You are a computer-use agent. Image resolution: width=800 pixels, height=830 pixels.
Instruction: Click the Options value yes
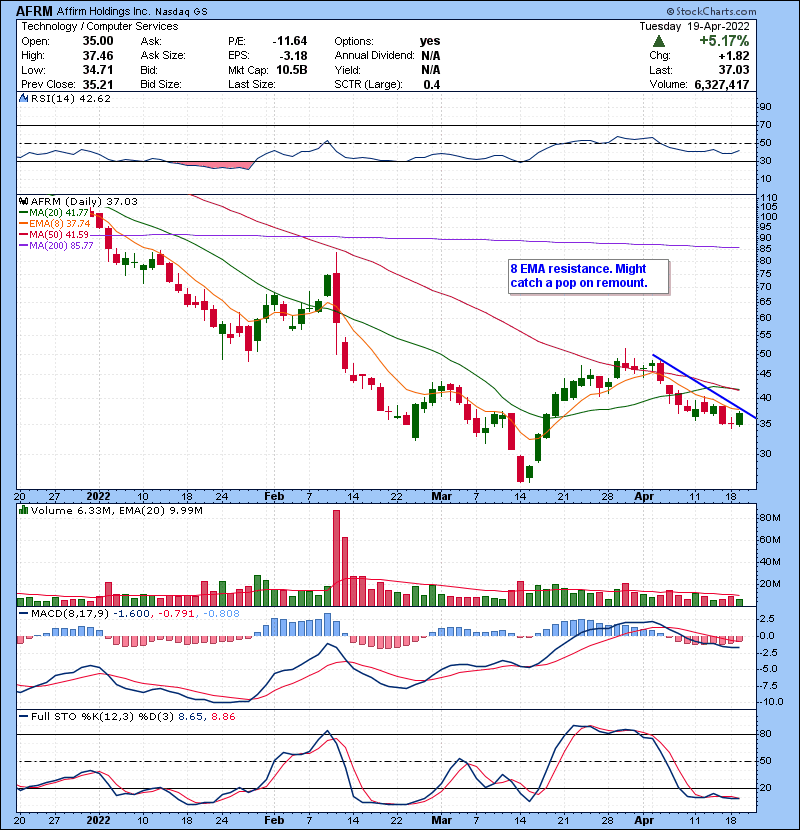430,41
